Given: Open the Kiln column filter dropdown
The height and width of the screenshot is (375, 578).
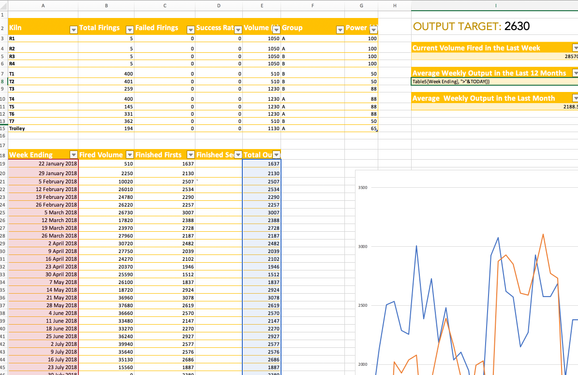Looking at the screenshot, I should point(73,30).
